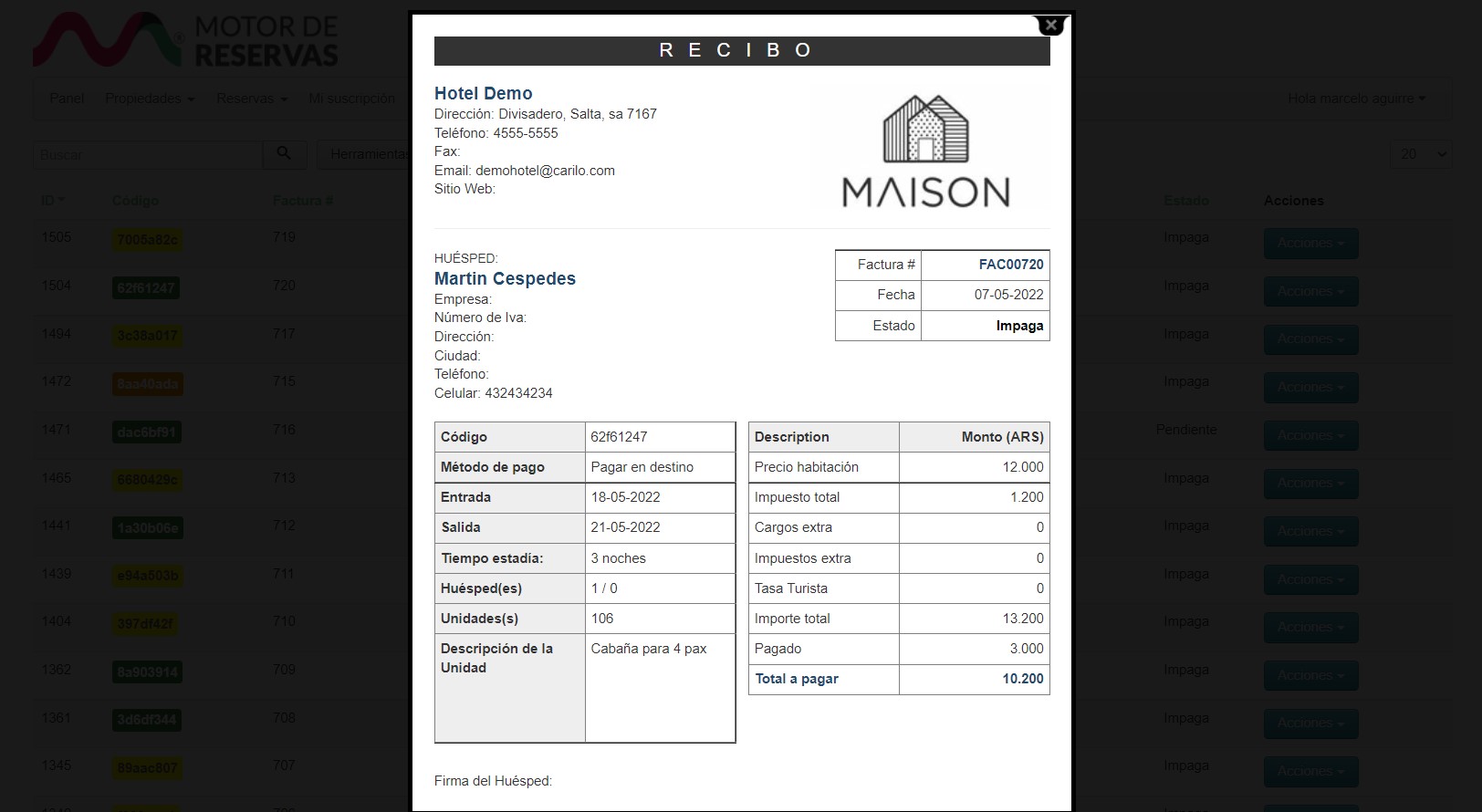Open the Mi suscripción menu item

click(x=352, y=99)
